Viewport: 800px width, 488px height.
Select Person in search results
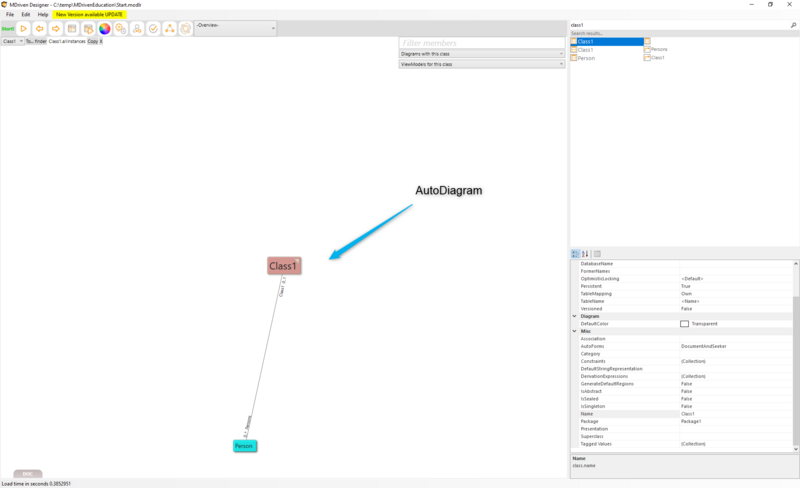[586, 58]
